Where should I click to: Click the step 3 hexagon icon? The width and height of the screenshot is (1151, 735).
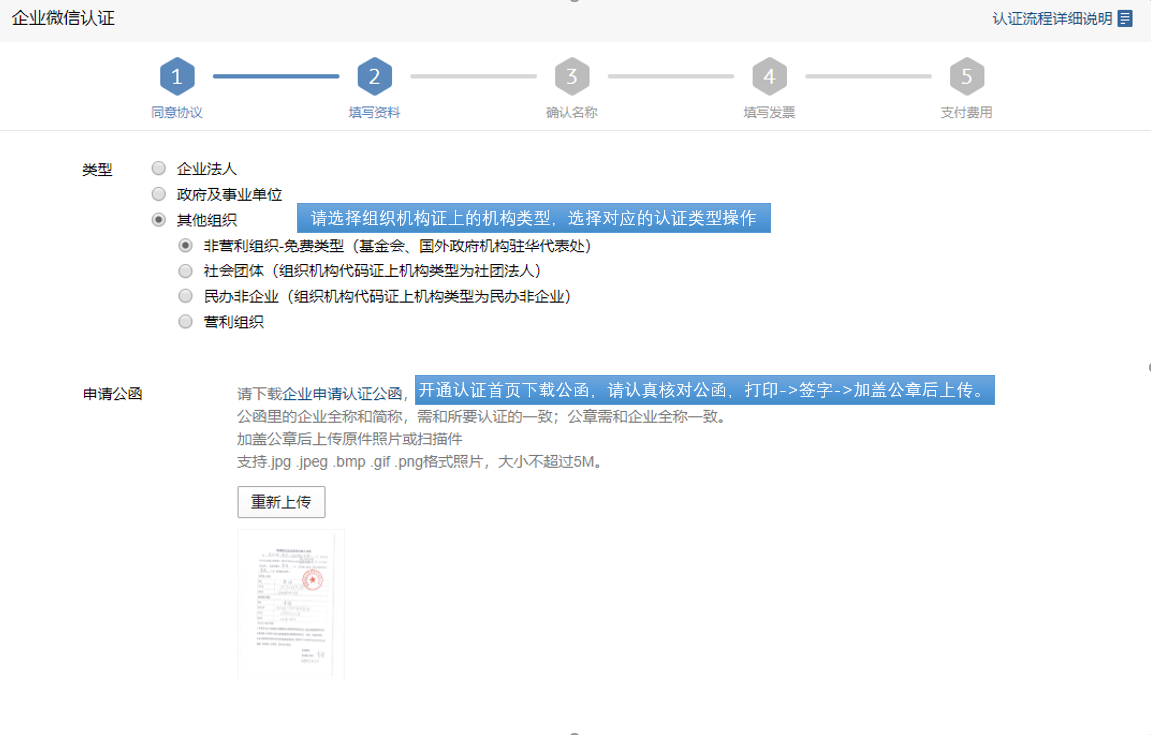coord(572,76)
